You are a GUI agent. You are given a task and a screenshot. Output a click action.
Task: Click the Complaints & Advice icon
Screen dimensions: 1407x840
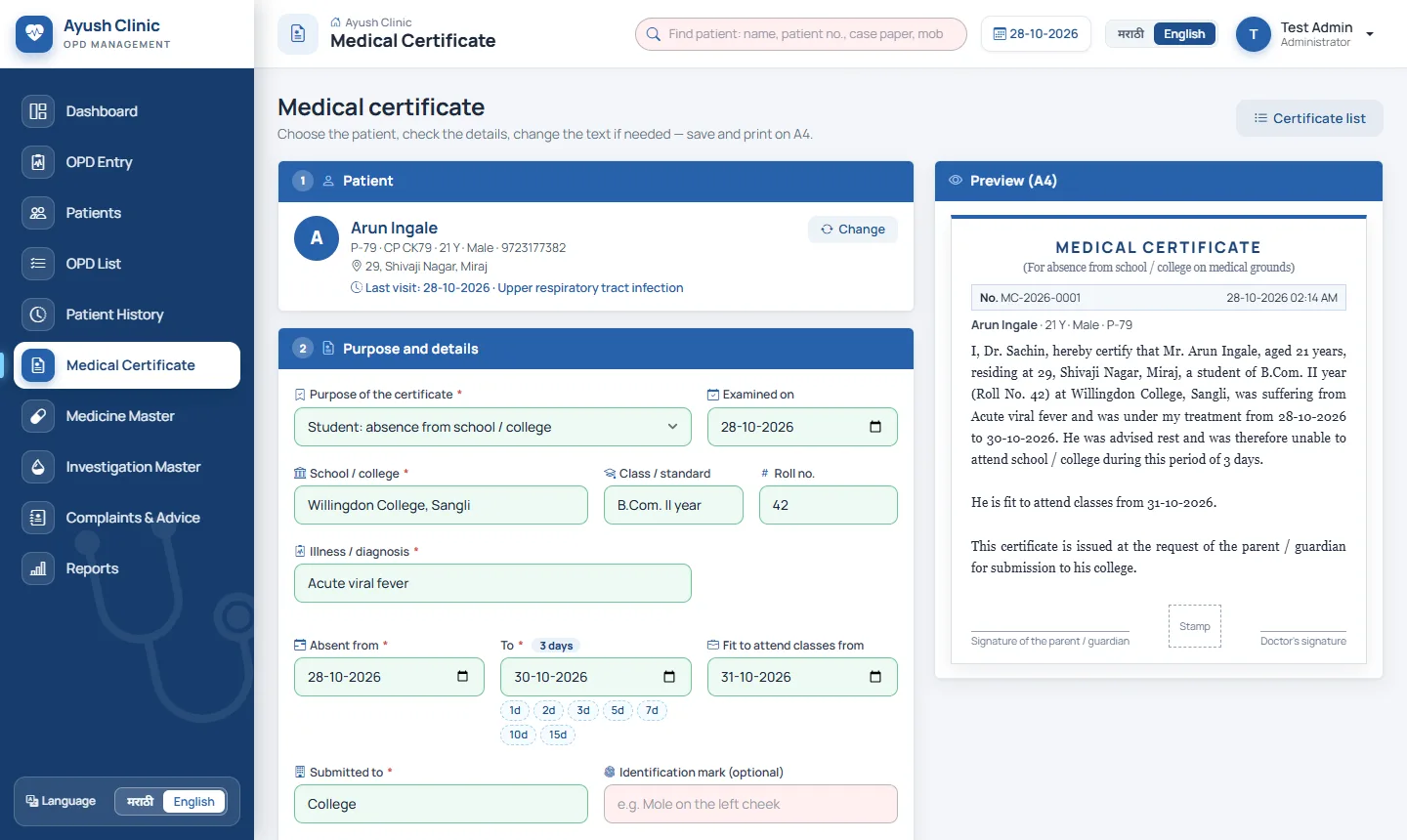(38, 518)
